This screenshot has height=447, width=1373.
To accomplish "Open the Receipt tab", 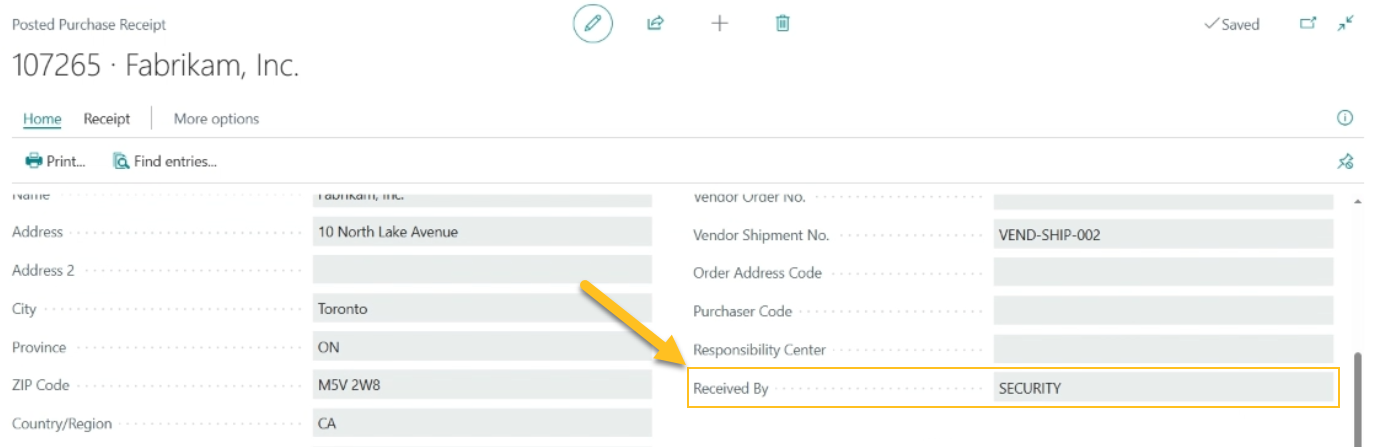I will coord(107,118).
